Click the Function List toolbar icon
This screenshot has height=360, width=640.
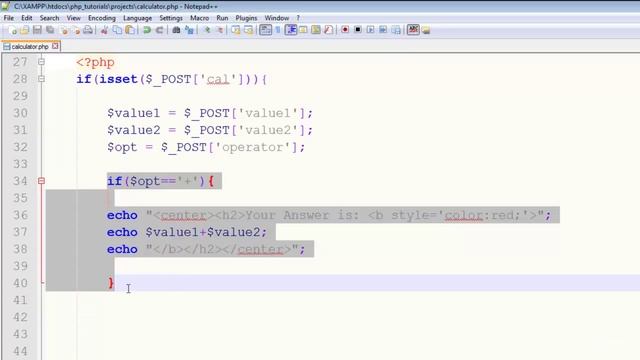[328, 30]
